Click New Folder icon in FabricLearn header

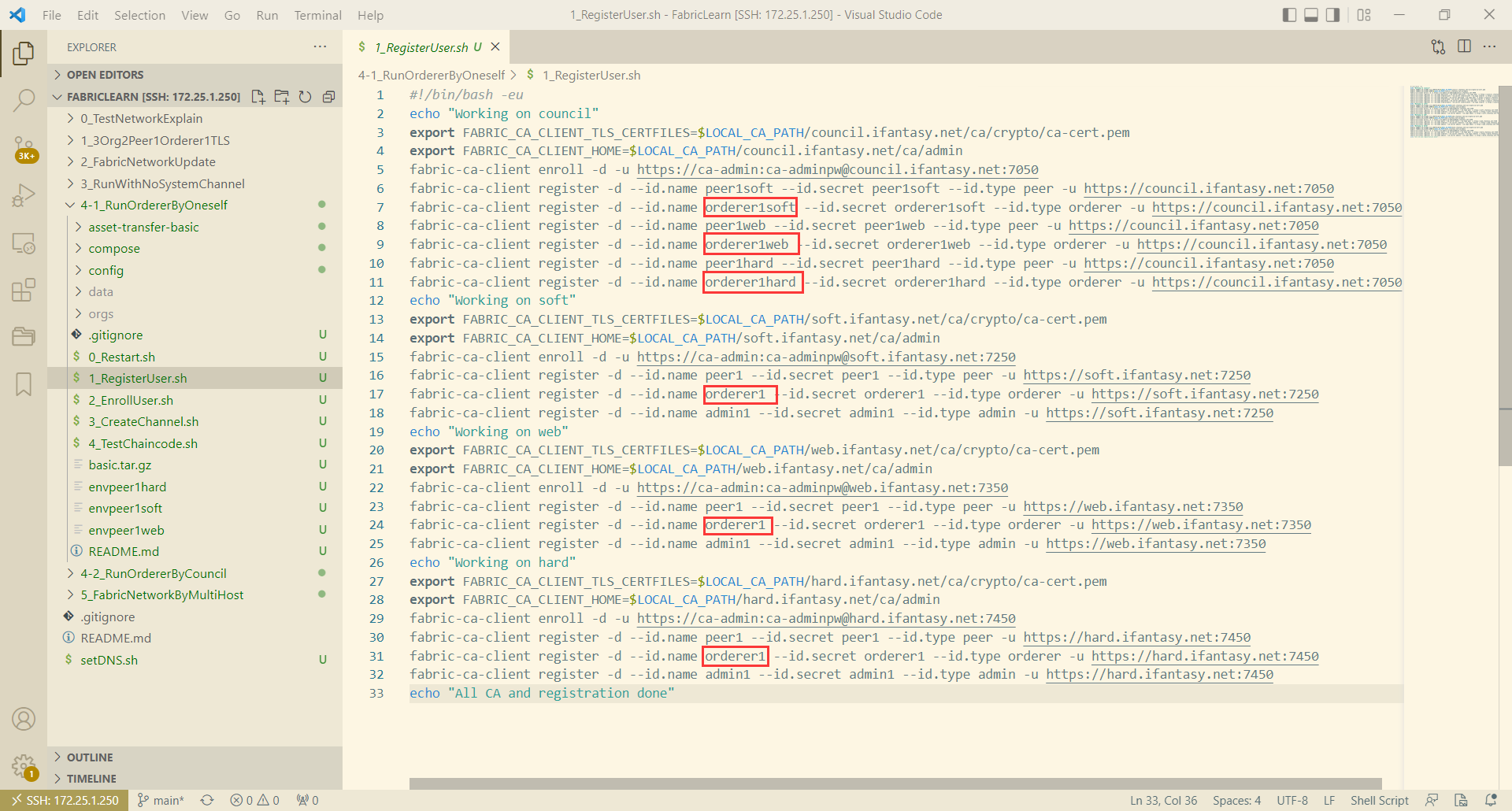281,97
